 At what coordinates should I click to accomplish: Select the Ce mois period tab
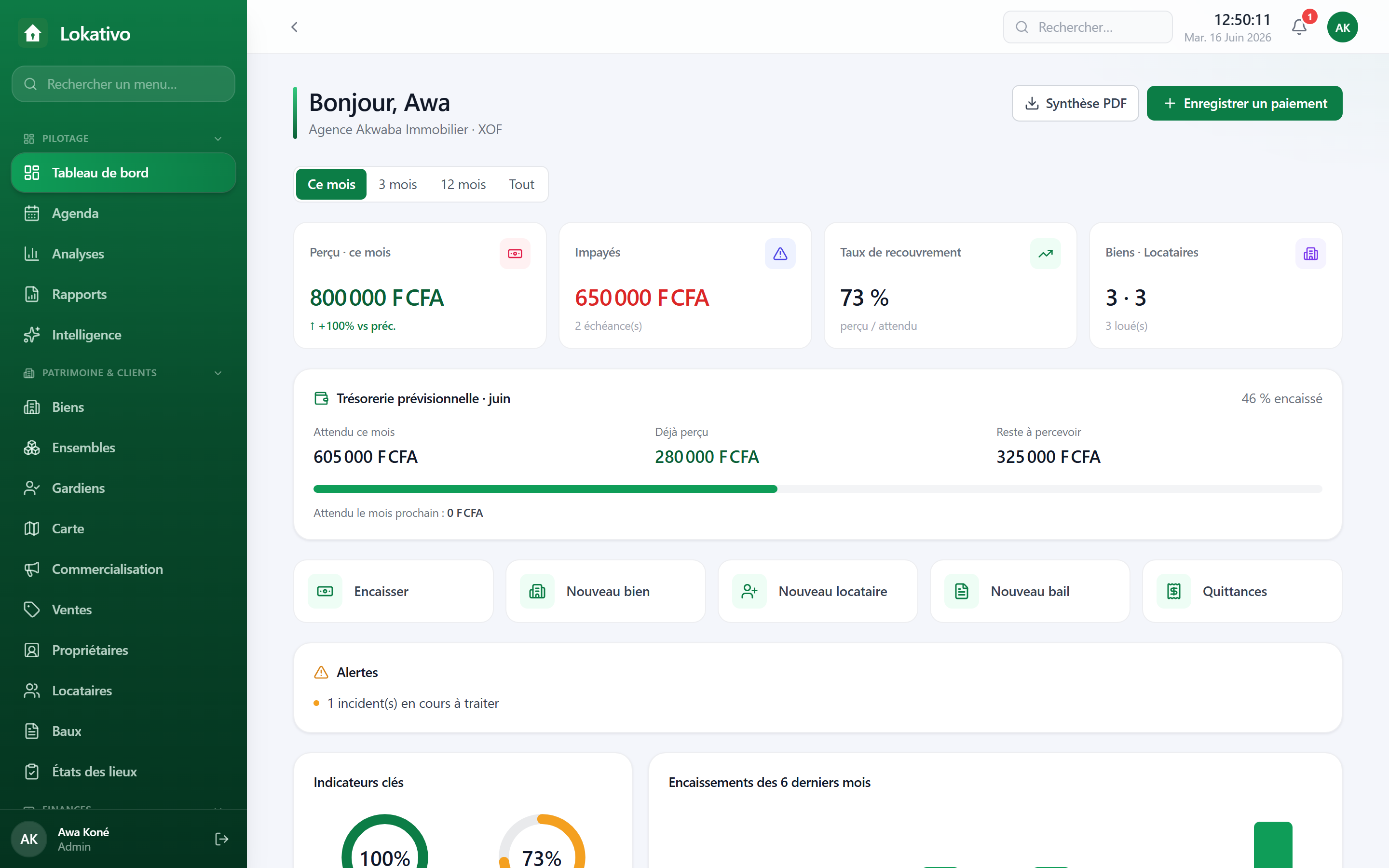pos(331,184)
